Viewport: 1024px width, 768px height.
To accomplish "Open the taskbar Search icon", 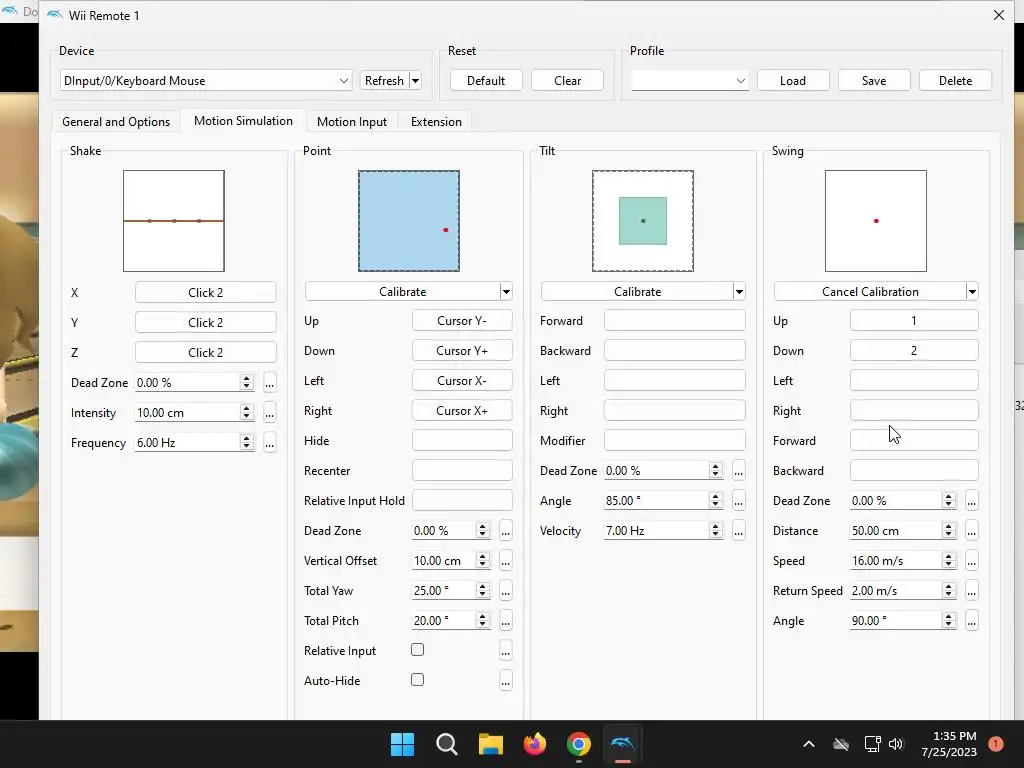I will (447, 744).
